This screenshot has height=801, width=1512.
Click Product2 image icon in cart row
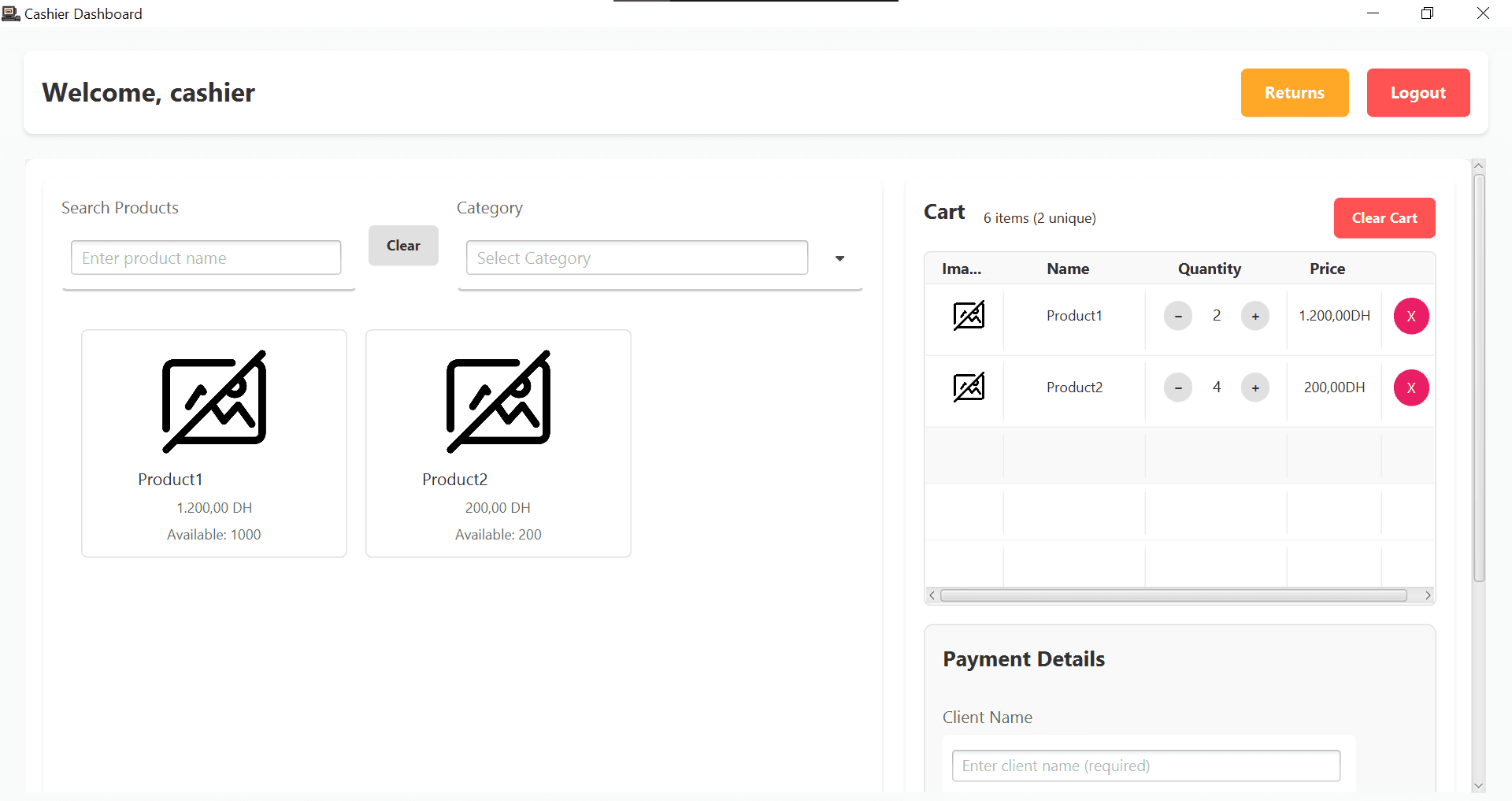pos(968,388)
